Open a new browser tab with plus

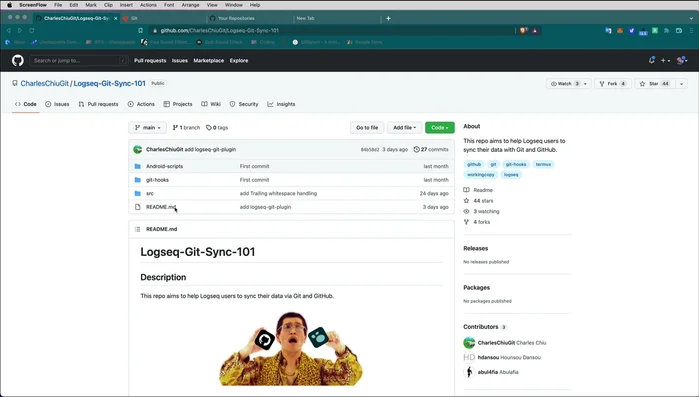point(388,18)
